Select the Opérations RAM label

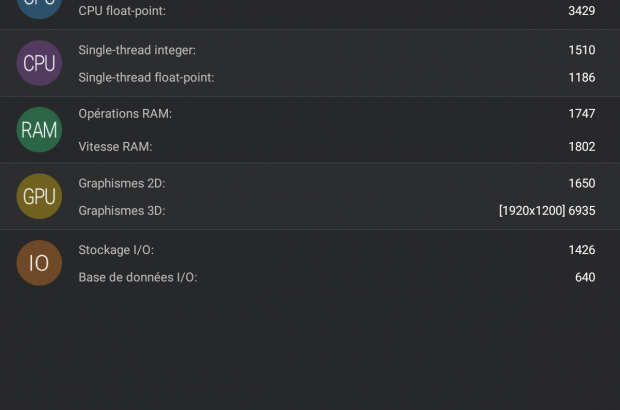coord(125,114)
